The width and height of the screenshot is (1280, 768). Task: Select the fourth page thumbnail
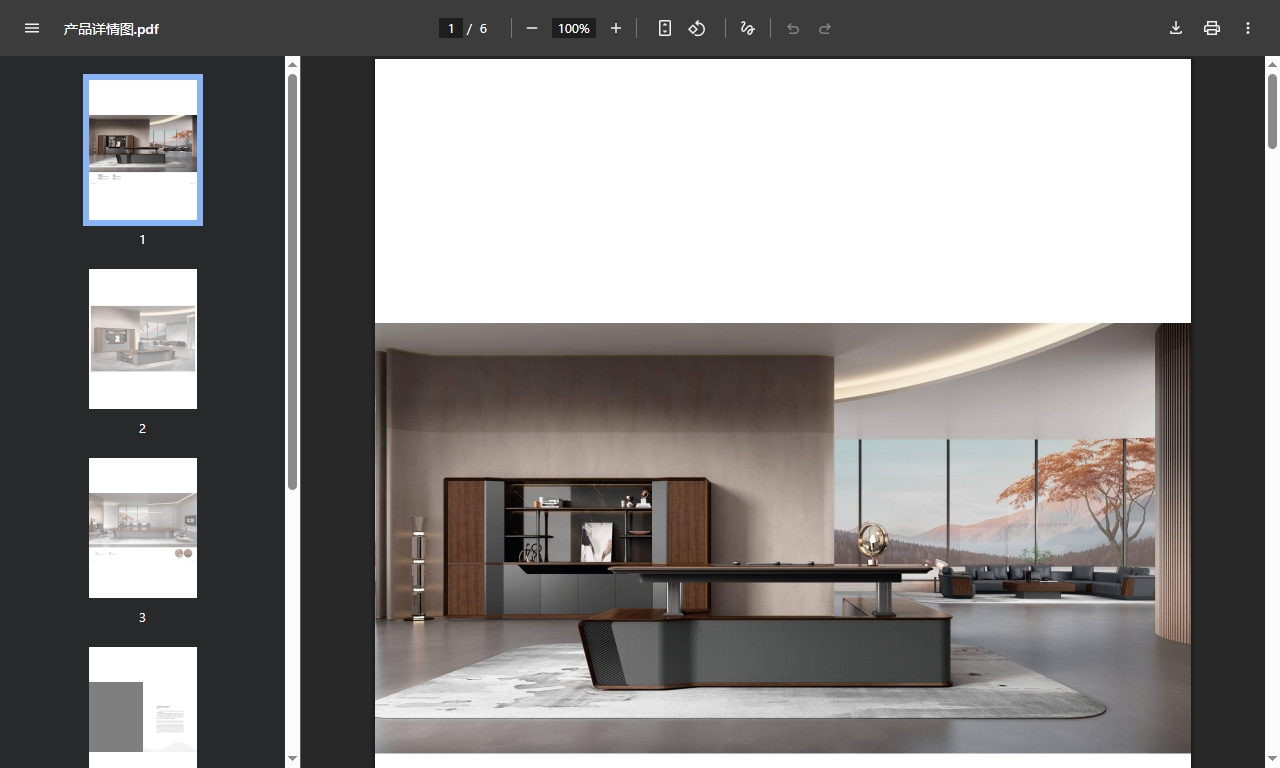[143, 705]
